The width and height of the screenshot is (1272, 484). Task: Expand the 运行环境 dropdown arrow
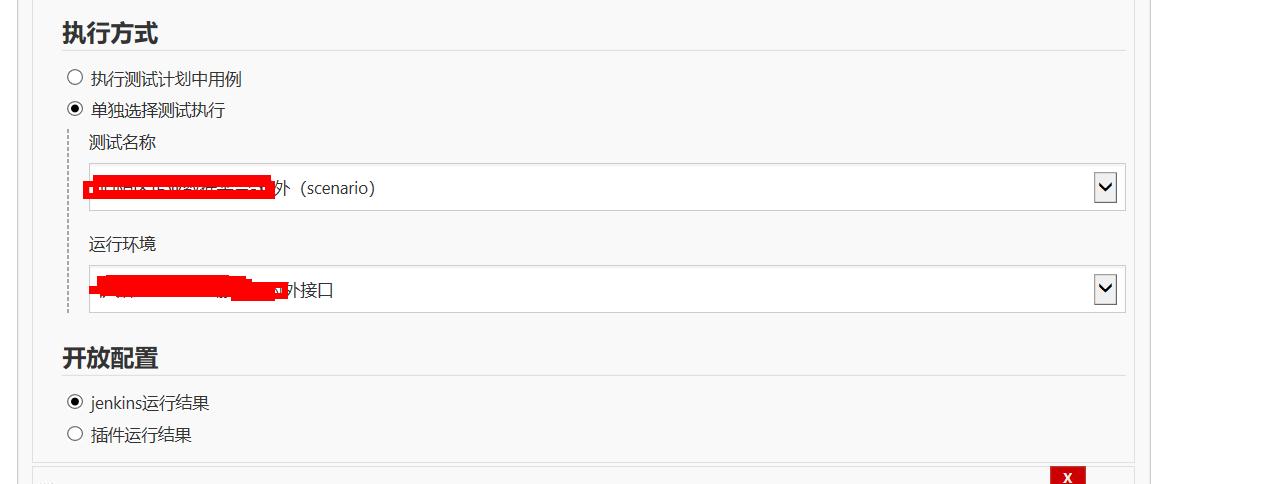point(1104,289)
